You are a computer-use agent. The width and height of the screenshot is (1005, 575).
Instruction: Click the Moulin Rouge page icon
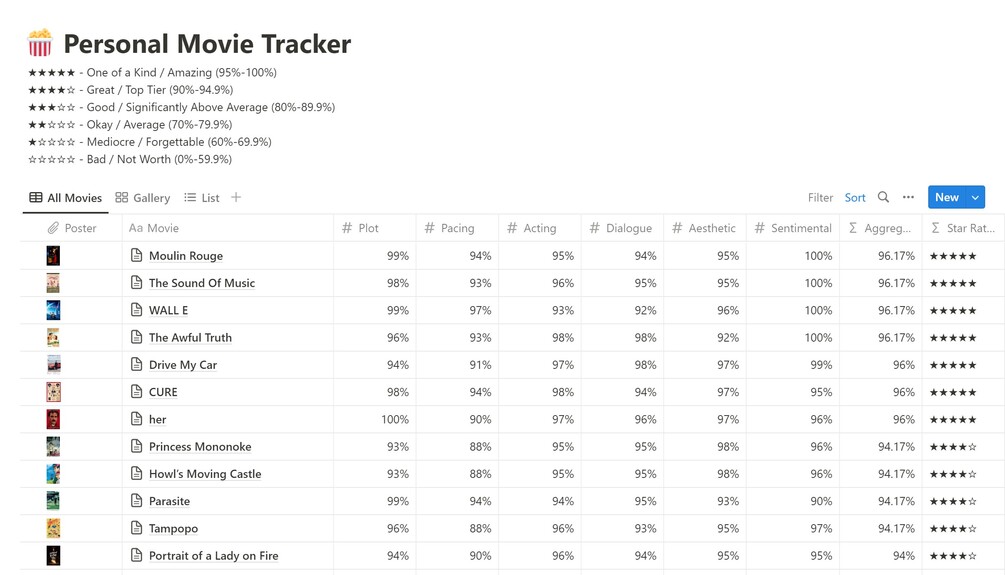point(137,256)
